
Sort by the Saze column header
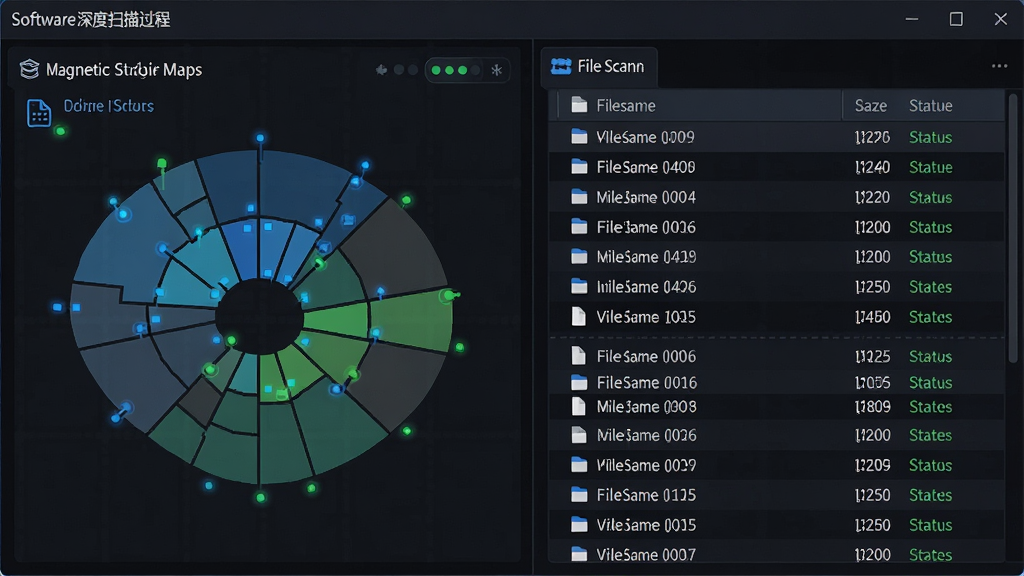(x=871, y=106)
